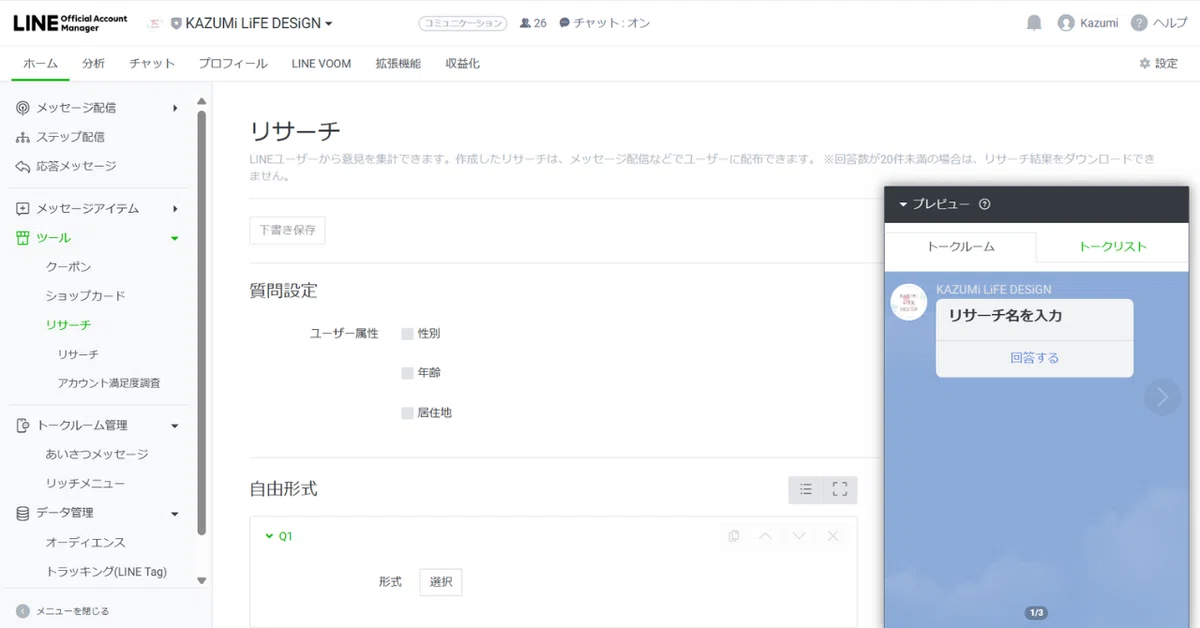Move Q1 up with up arrow
This screenshot has width=1200, height=628.
765,536
